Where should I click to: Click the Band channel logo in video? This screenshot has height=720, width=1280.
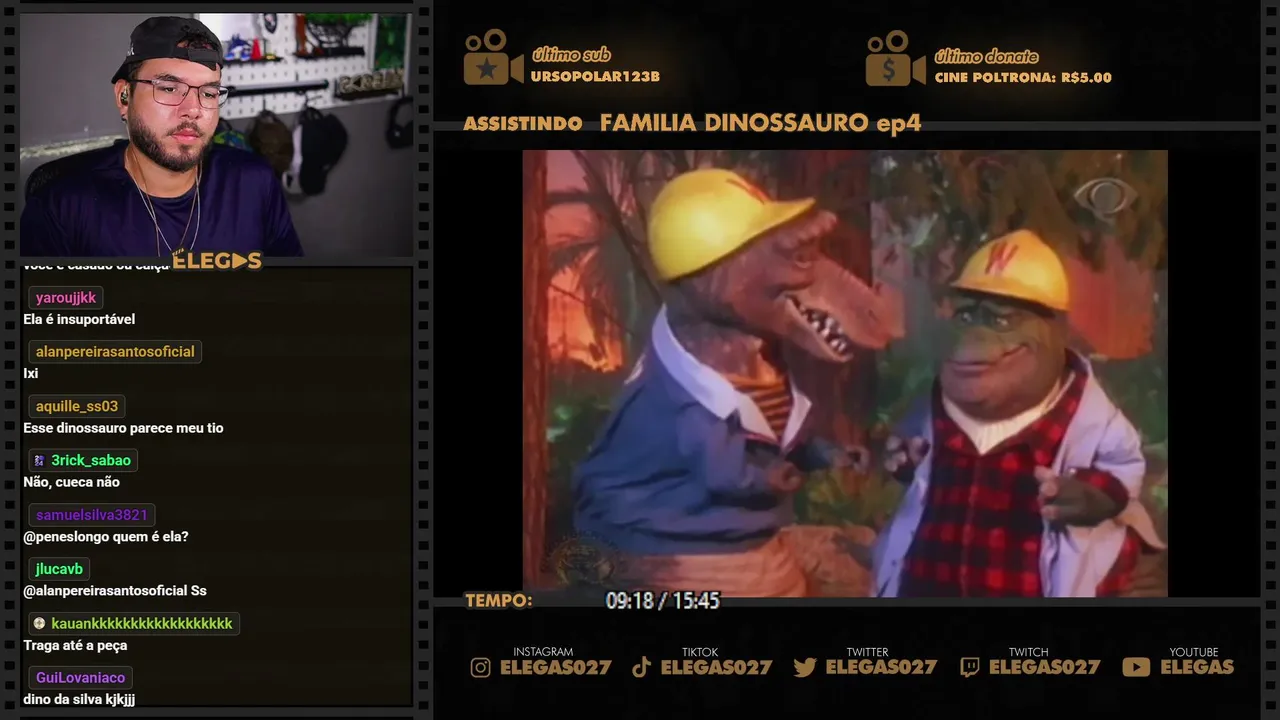pyautogui.click(x=1105, y=195)
